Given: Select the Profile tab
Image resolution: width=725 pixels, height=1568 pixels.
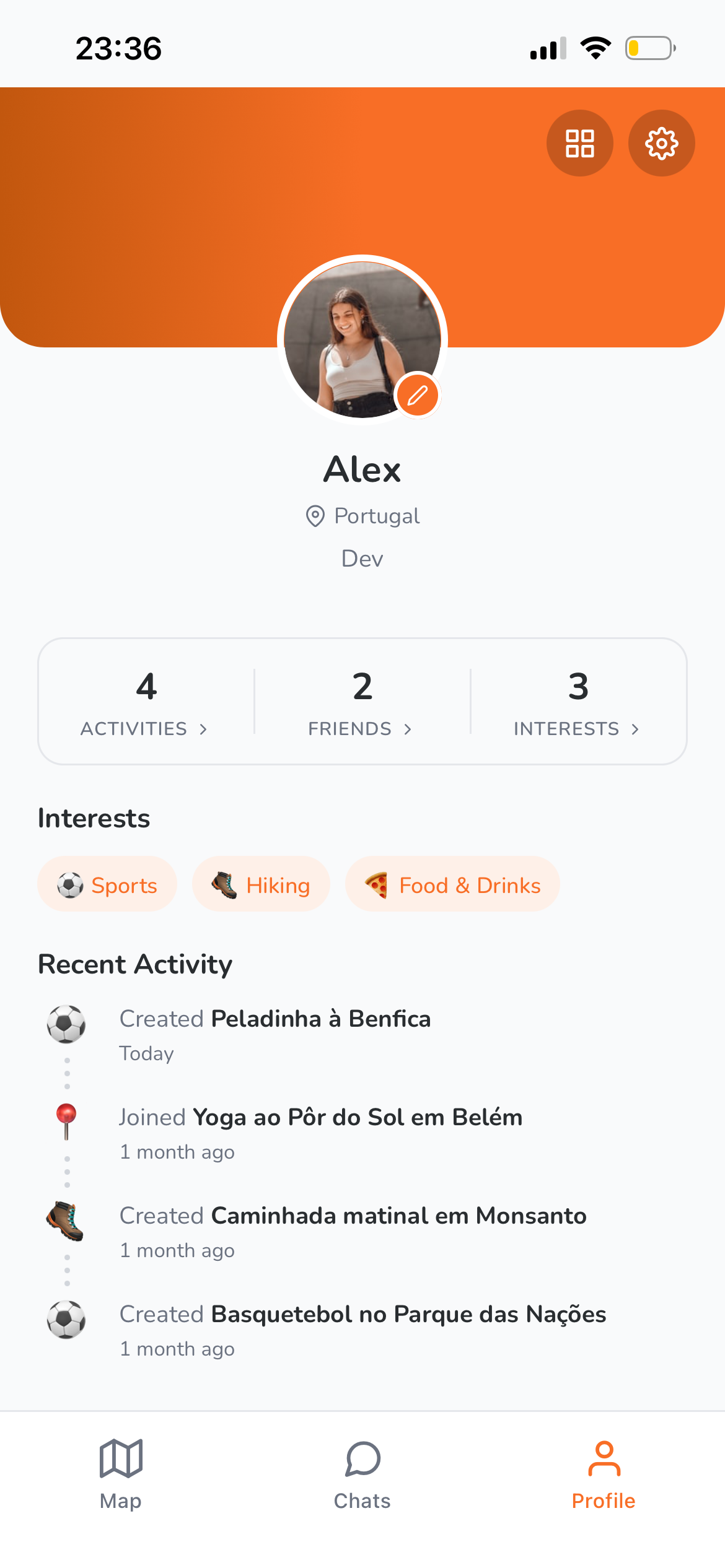Looking at the screenshot, I should [x=604, y=1474].
